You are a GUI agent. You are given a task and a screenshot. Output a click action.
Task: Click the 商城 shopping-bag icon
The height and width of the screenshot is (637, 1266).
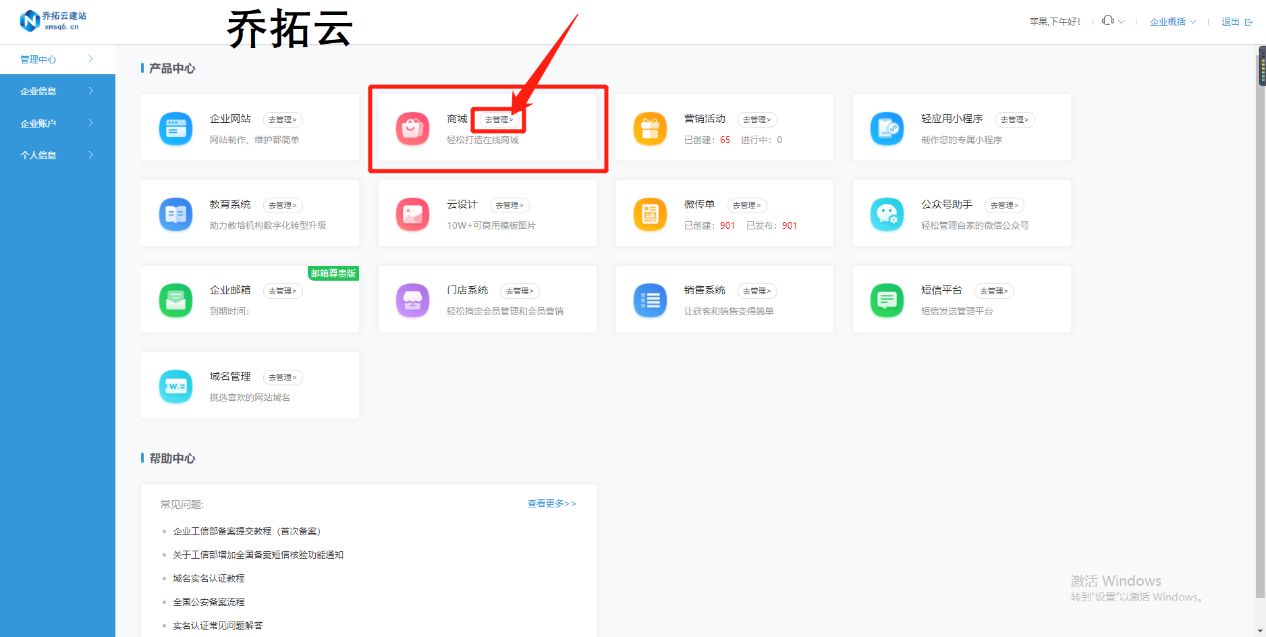pos(412,127)
